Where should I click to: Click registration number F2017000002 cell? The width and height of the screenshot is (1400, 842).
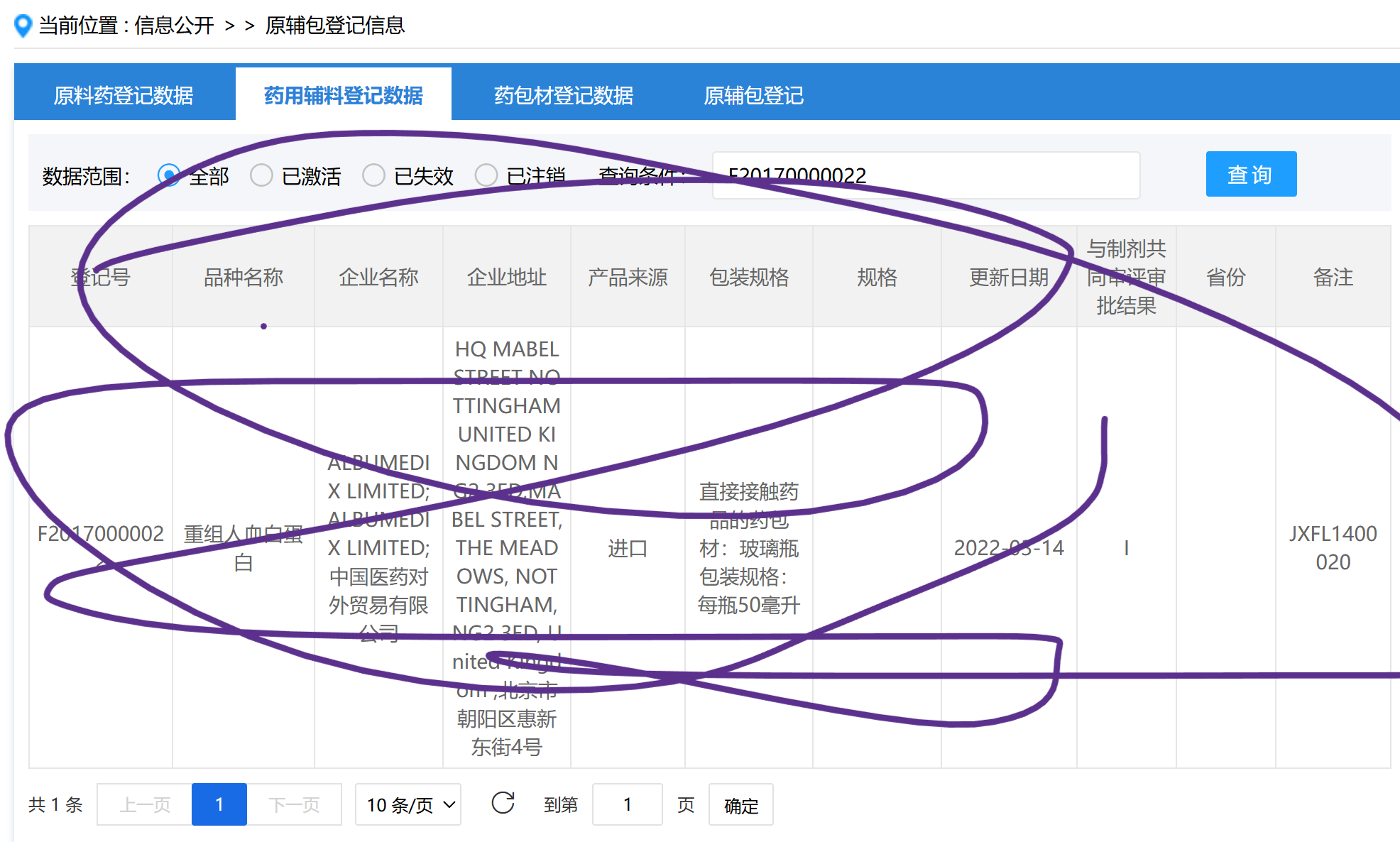click(x=100, y=534)
